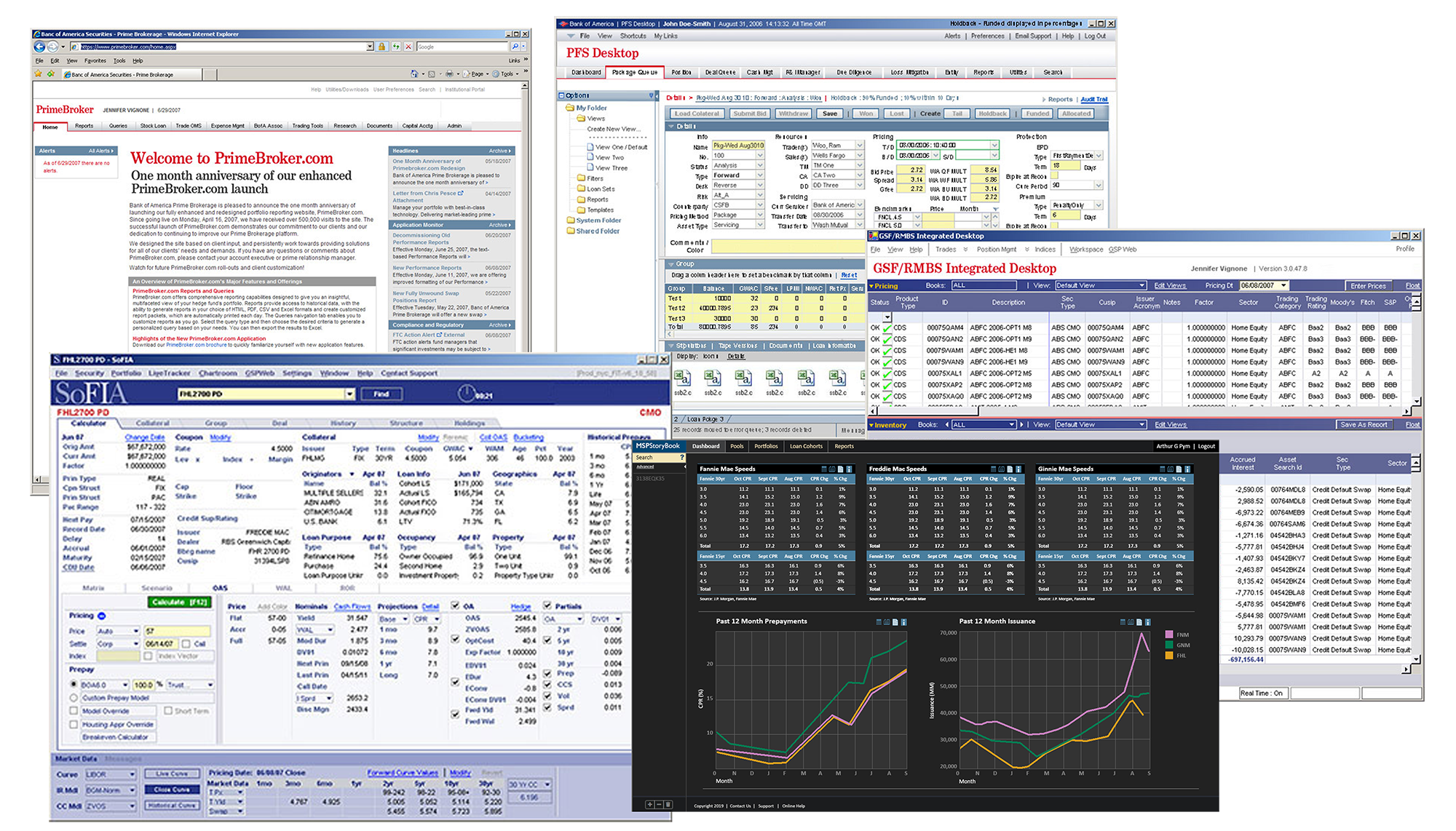1456x831 pixels.
Task: Open the LiveTracker menu in SoFIA
Action: point(170,373)
